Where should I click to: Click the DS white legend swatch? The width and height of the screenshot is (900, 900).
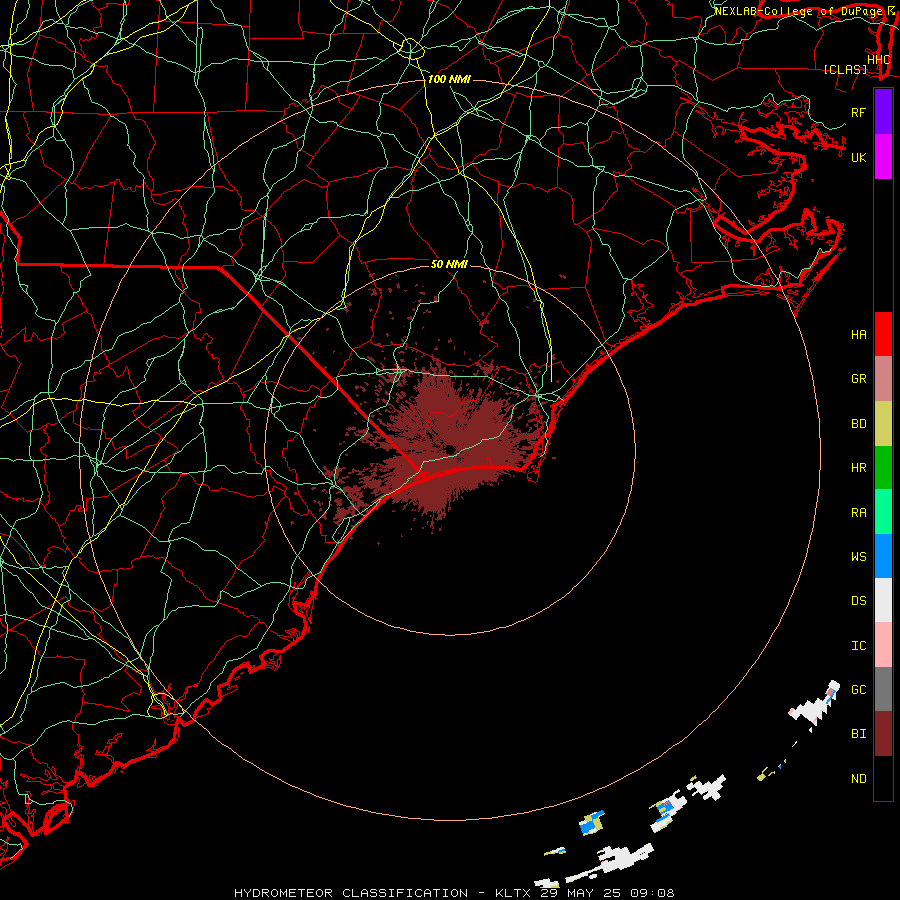click(x=883, y=600)
